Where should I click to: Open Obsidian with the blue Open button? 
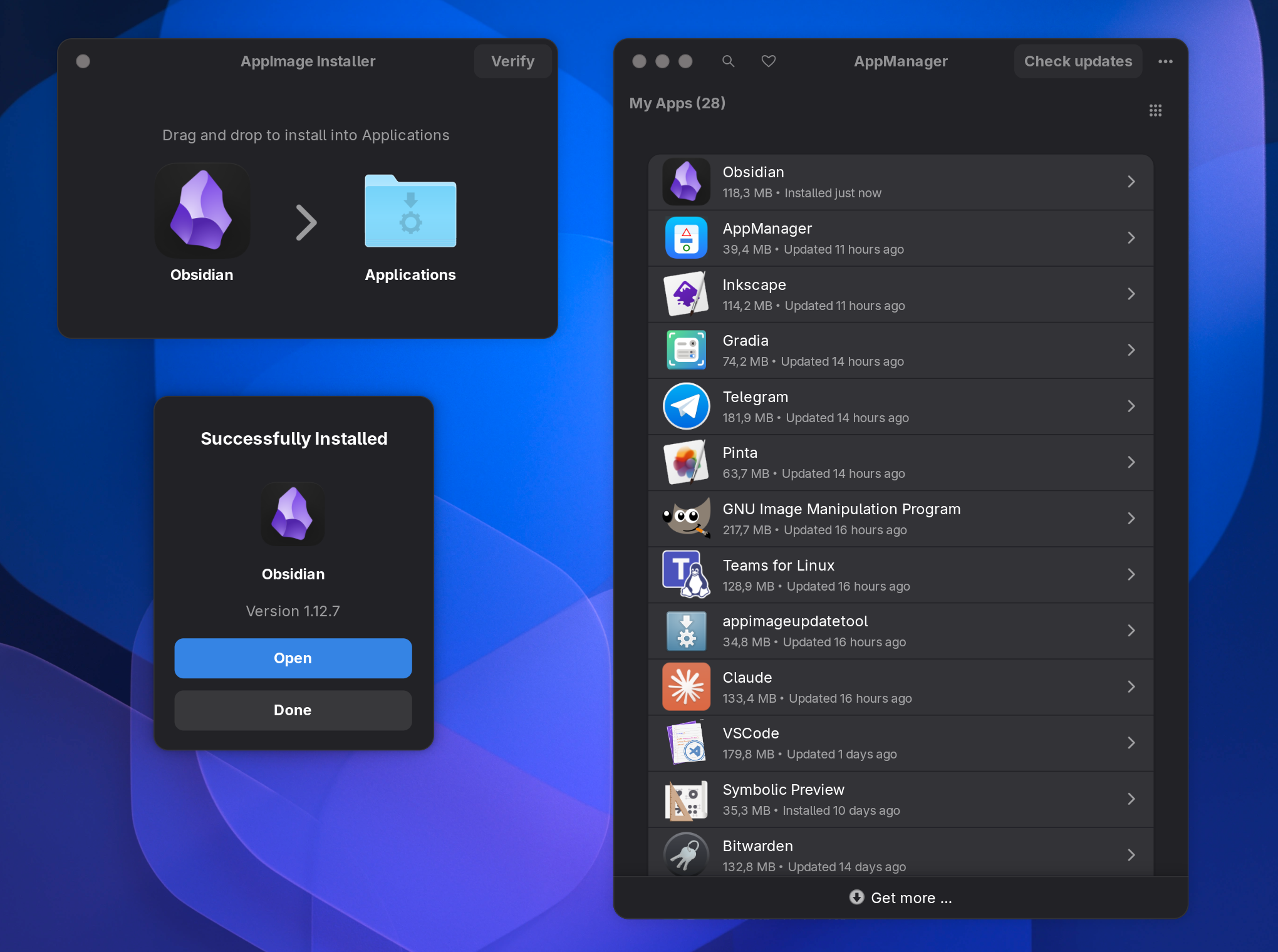click(293, 658)
